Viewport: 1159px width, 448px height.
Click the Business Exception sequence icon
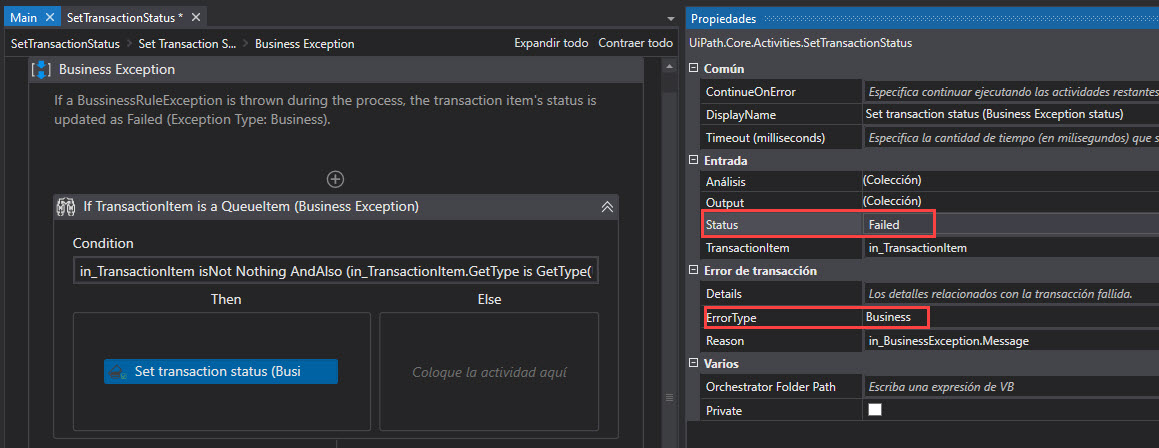click(x=41, y=69)
